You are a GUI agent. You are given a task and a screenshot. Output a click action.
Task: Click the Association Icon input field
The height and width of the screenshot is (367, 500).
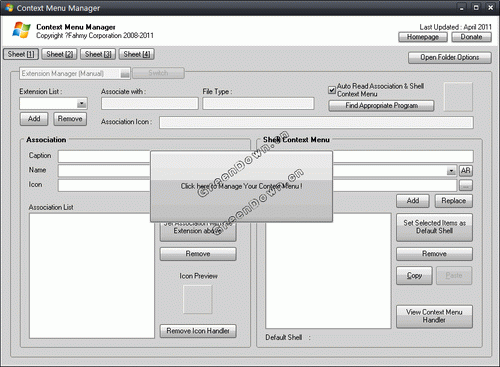(316, 122)
